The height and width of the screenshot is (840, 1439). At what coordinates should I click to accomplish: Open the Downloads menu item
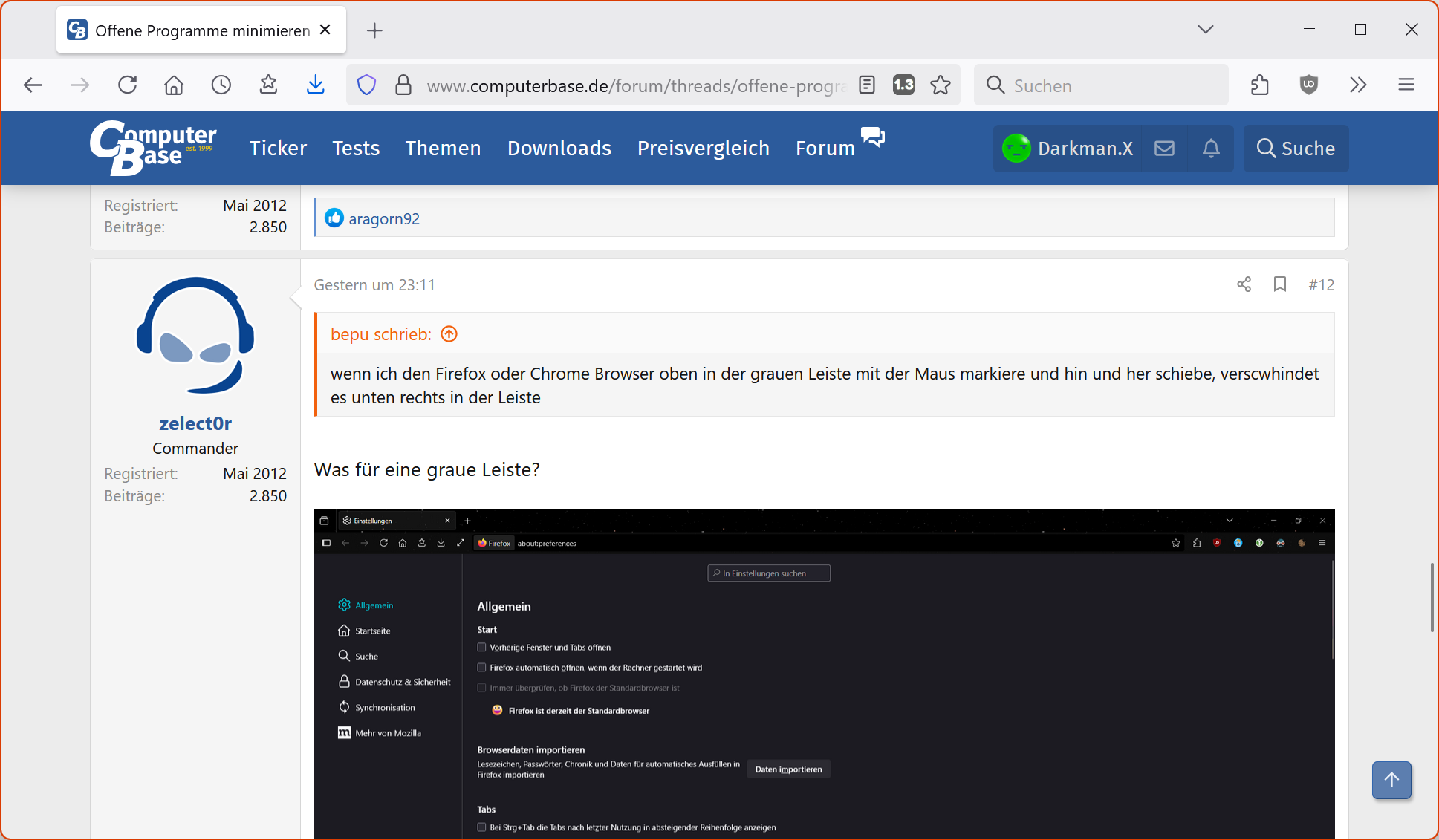coord(559,149)
